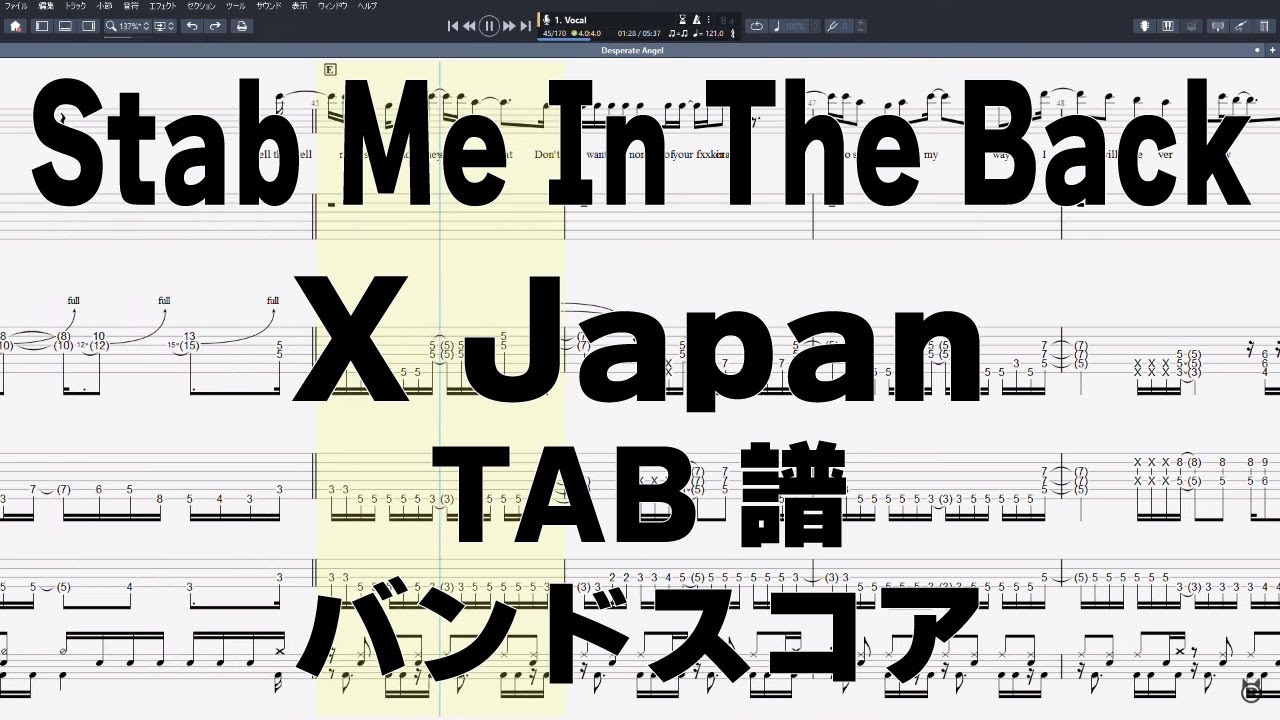This screenshot has width=1280, height=720.
Task: Open the ツール menu
Action: pos(236,6)
